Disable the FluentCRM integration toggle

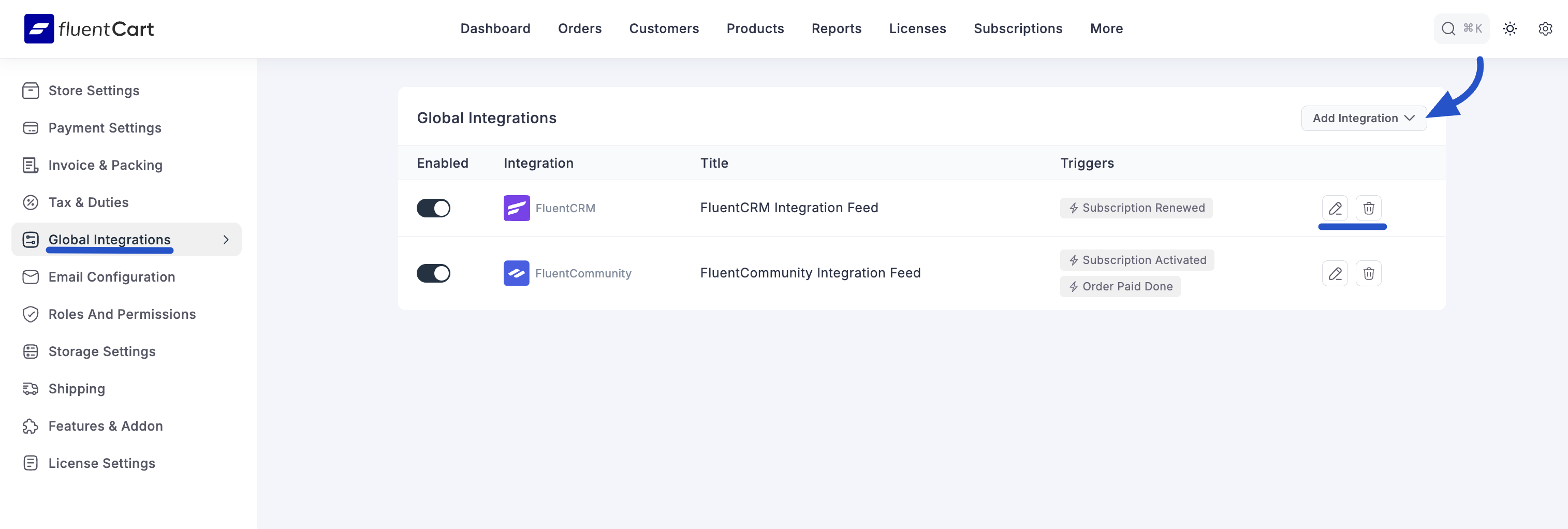click(x=433, y=208)
